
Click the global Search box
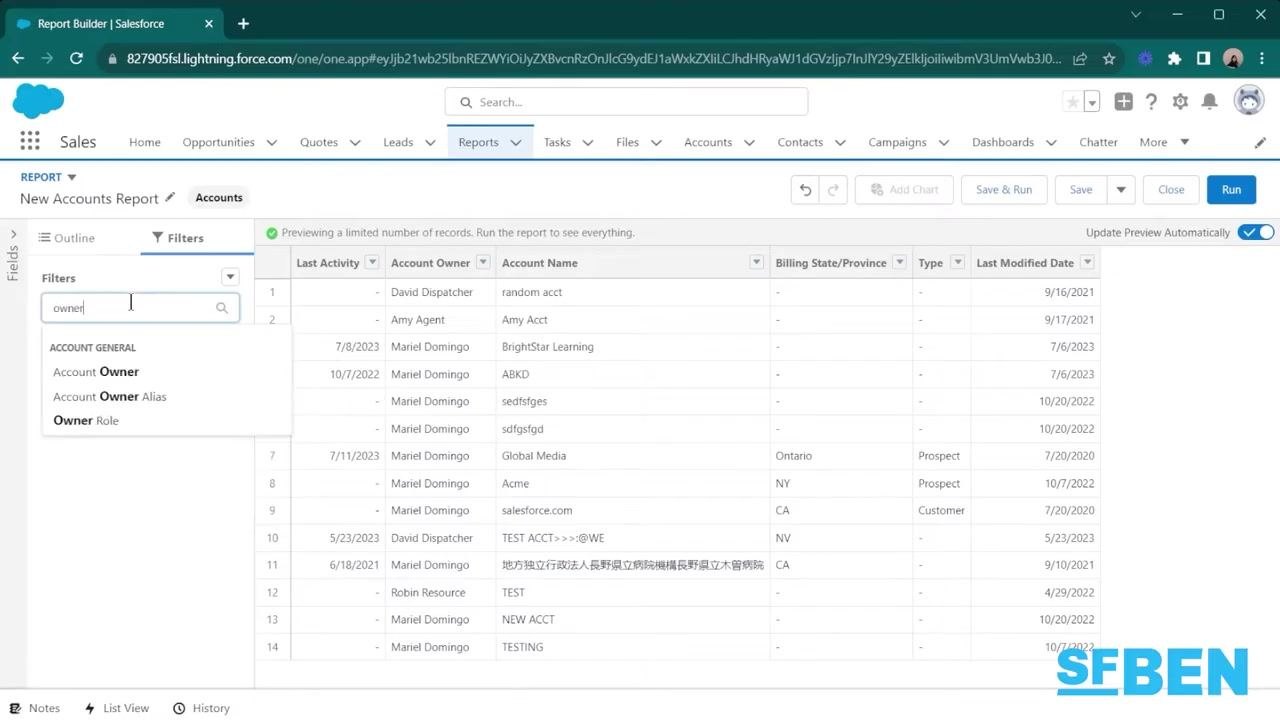[626, 102]
